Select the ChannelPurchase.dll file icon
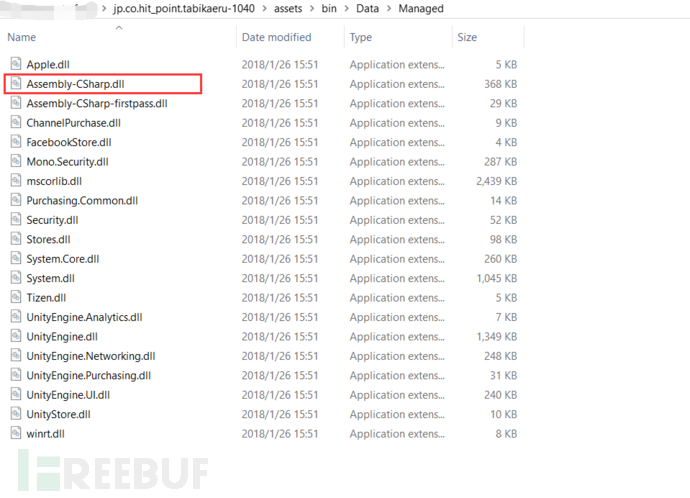The width and height of the screenshot is (690, 498). click(x=16, y=122)
